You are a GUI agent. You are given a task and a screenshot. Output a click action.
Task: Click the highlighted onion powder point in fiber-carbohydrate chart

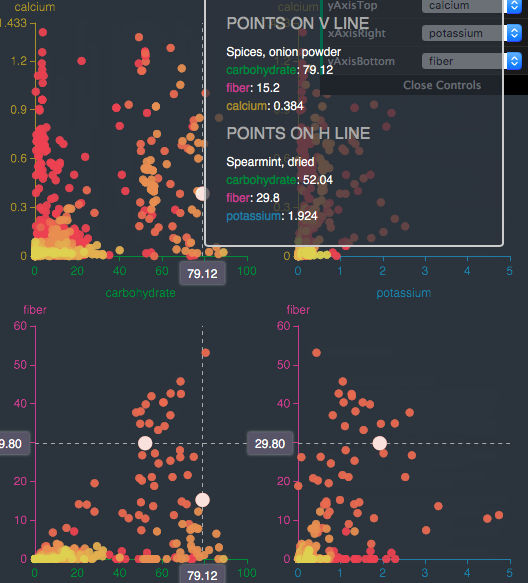[x=203, y=500]
